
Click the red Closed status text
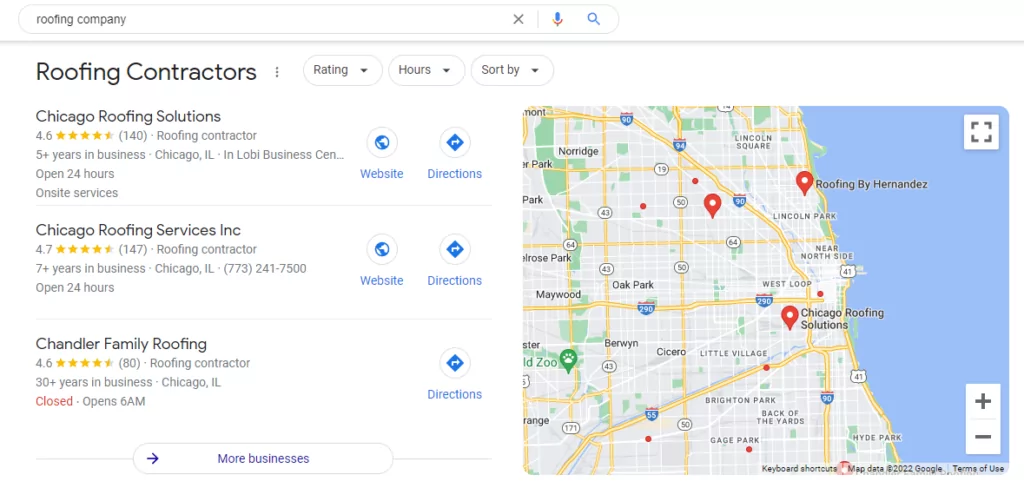point(54,401)
